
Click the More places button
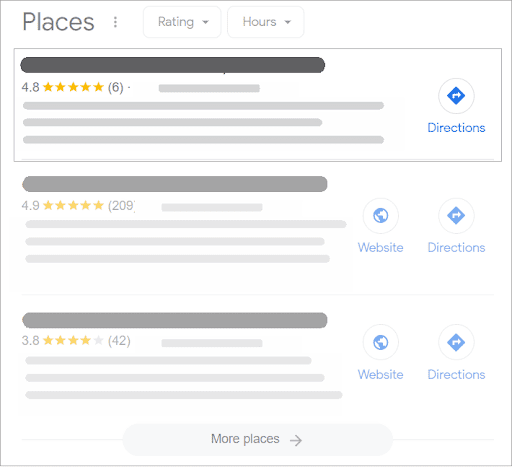coord(257,440)
